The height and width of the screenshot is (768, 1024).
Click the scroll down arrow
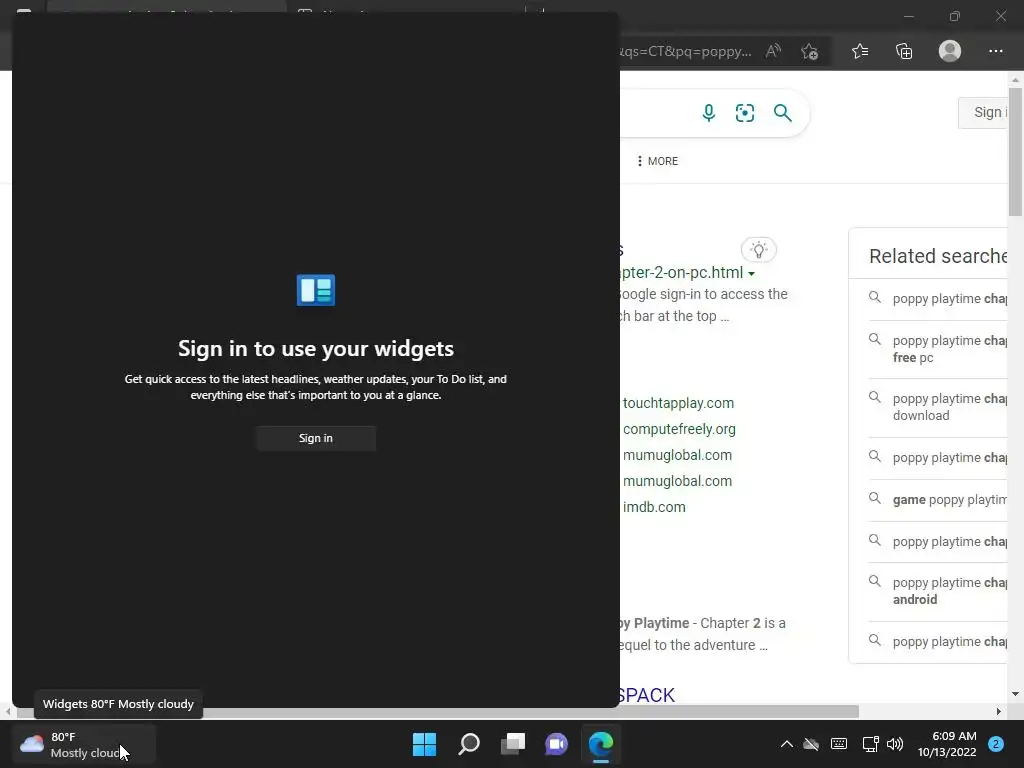1015,694
